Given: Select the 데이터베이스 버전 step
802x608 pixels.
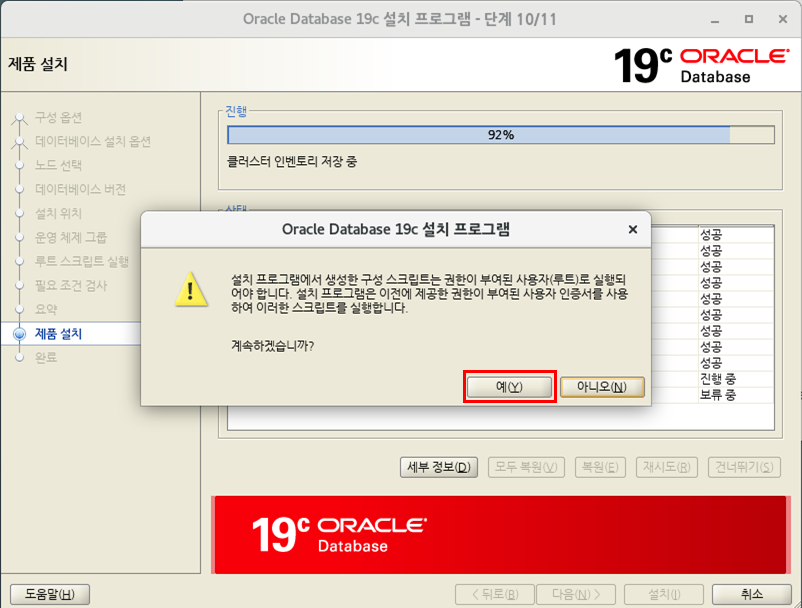Looking at the screenshot, I should 80,190.
